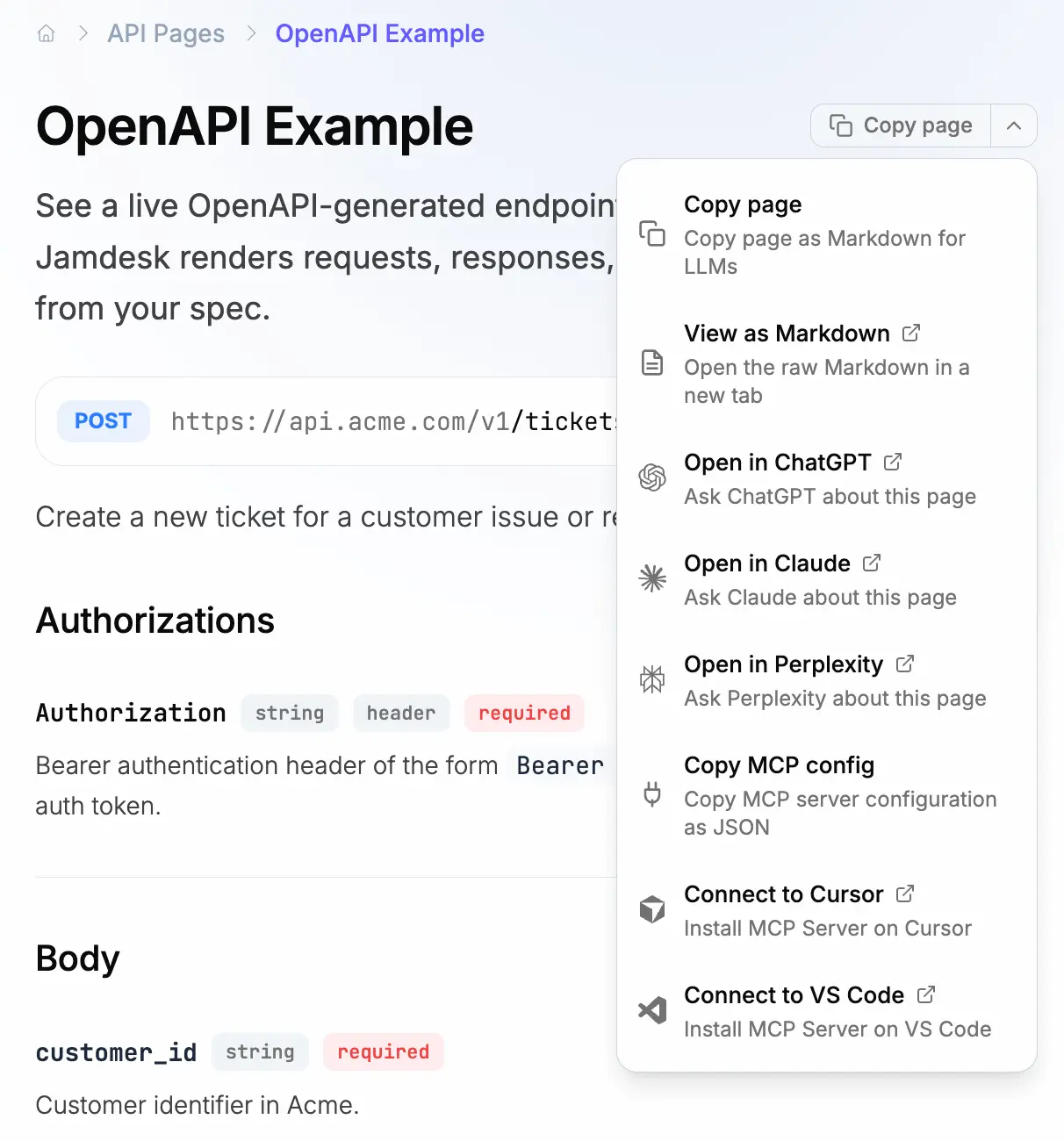The width and height of the screenshot is (1064, 1141).
Task: Click the external link icon next to Open in ChatGPT
Action: pyautogui.click(x=894, y=462)
